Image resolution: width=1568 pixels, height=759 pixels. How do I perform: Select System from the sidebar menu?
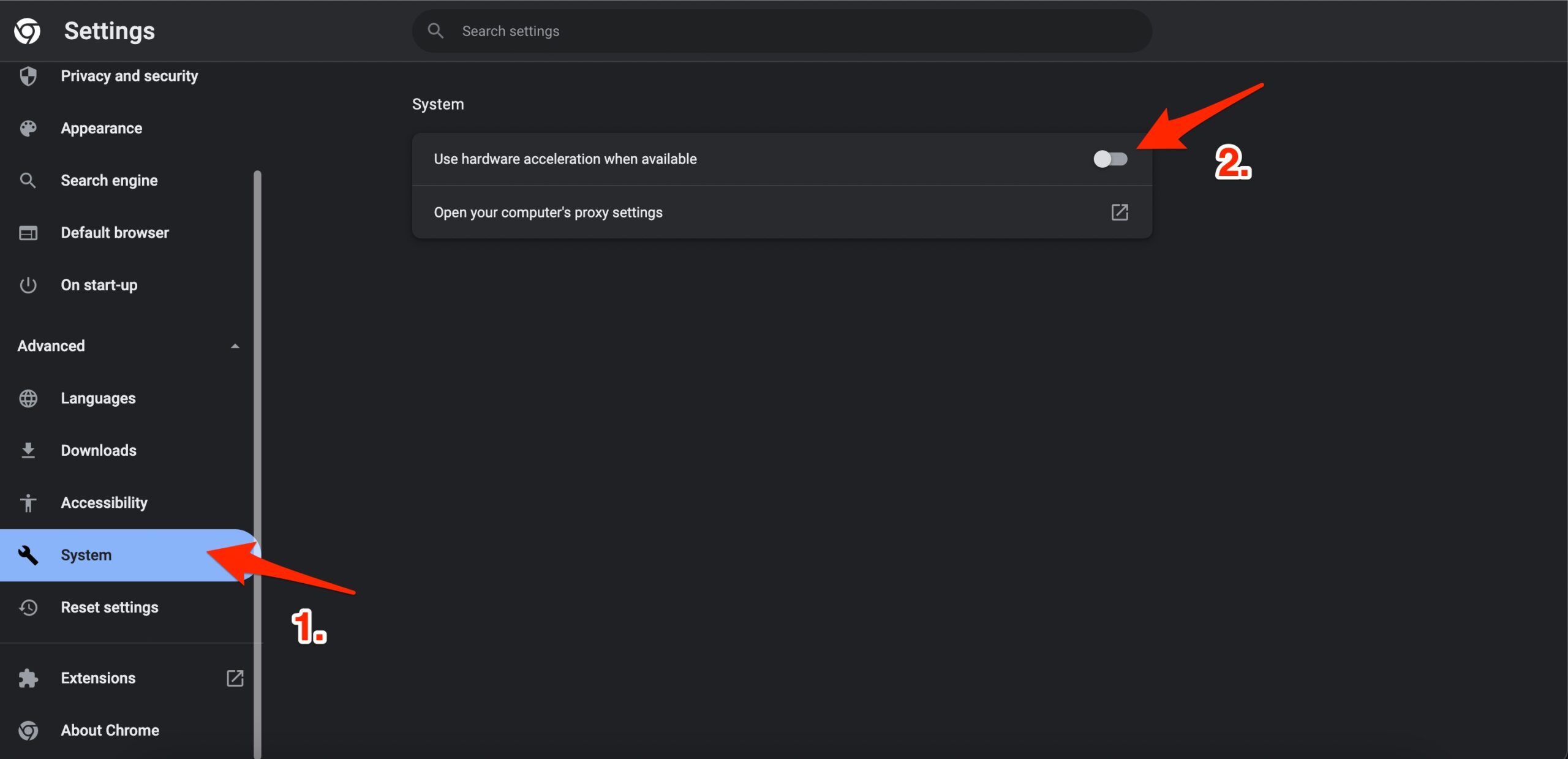tap(86, 555)
